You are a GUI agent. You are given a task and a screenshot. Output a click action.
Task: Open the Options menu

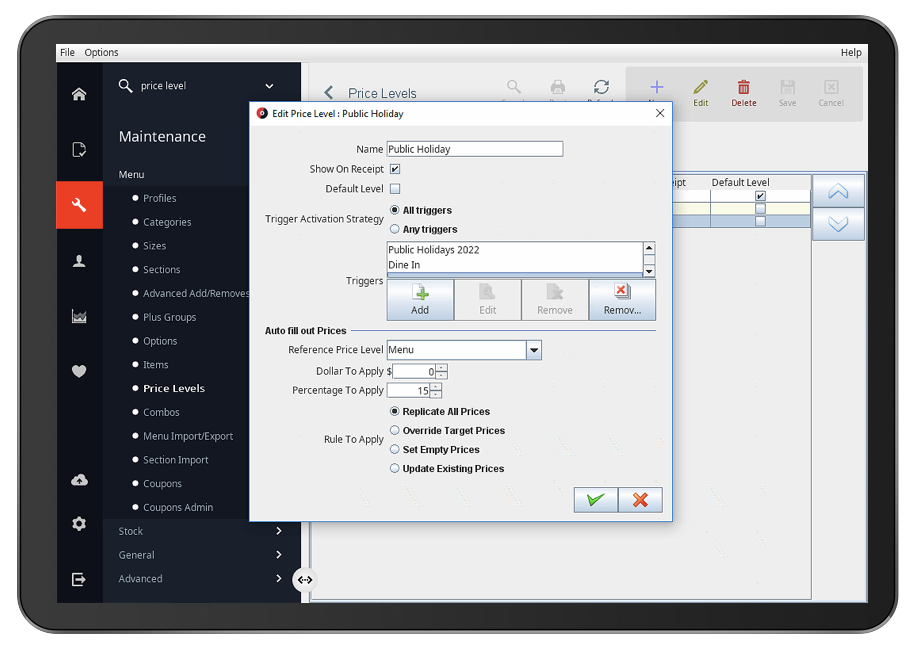(101, 52)
